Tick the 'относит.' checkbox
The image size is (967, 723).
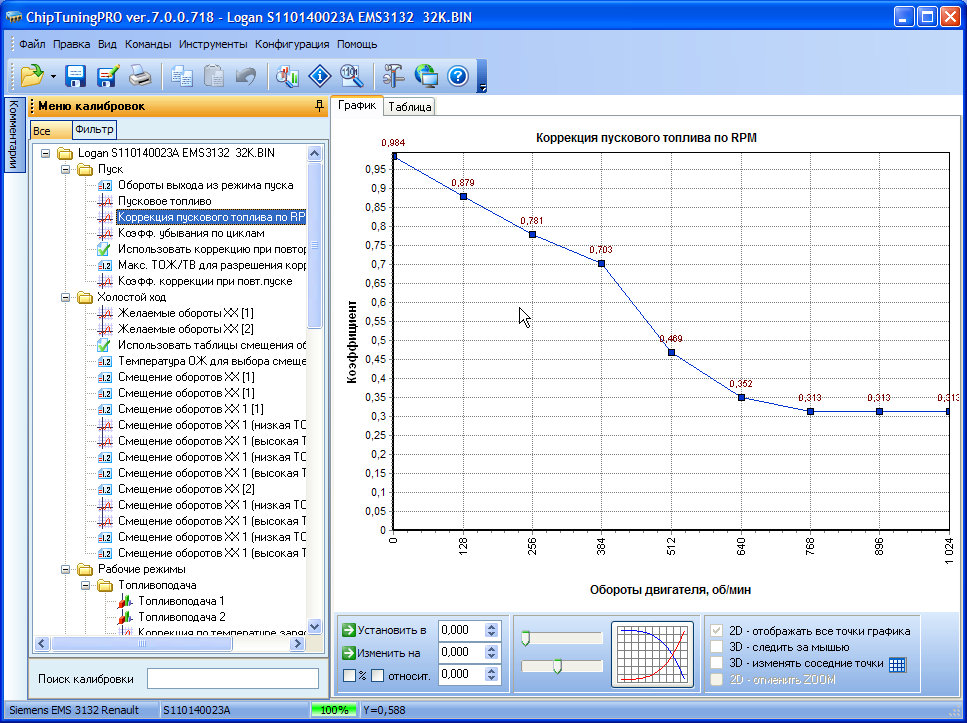click(378, 675)
